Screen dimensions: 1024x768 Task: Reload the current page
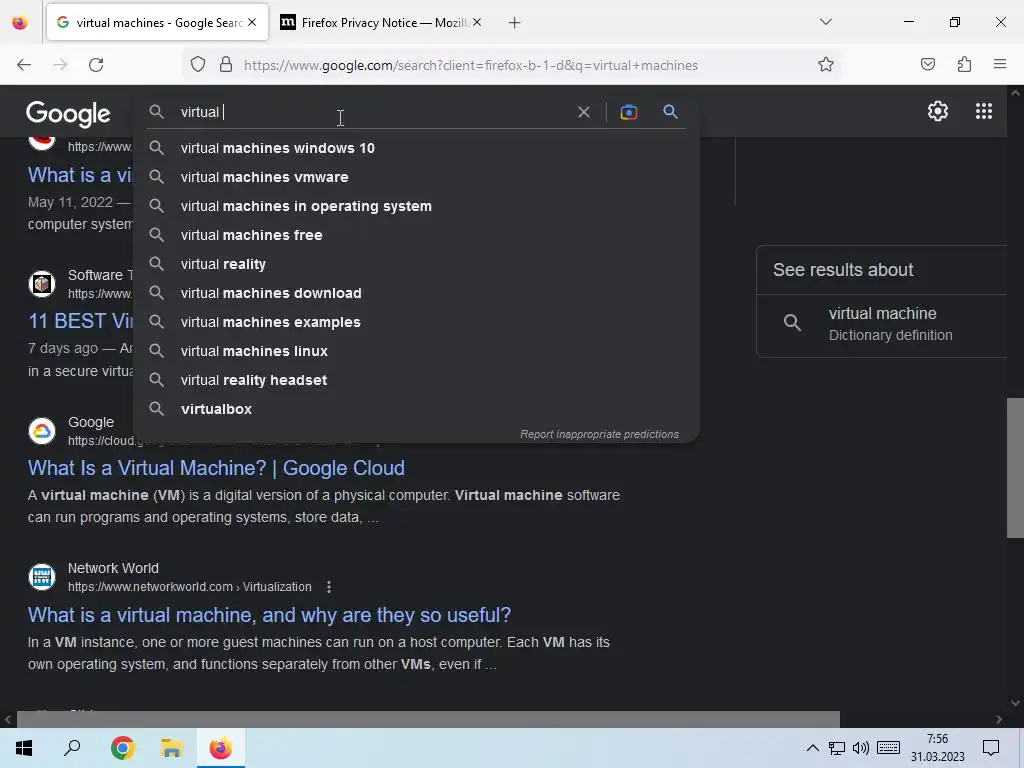[96, 65]
